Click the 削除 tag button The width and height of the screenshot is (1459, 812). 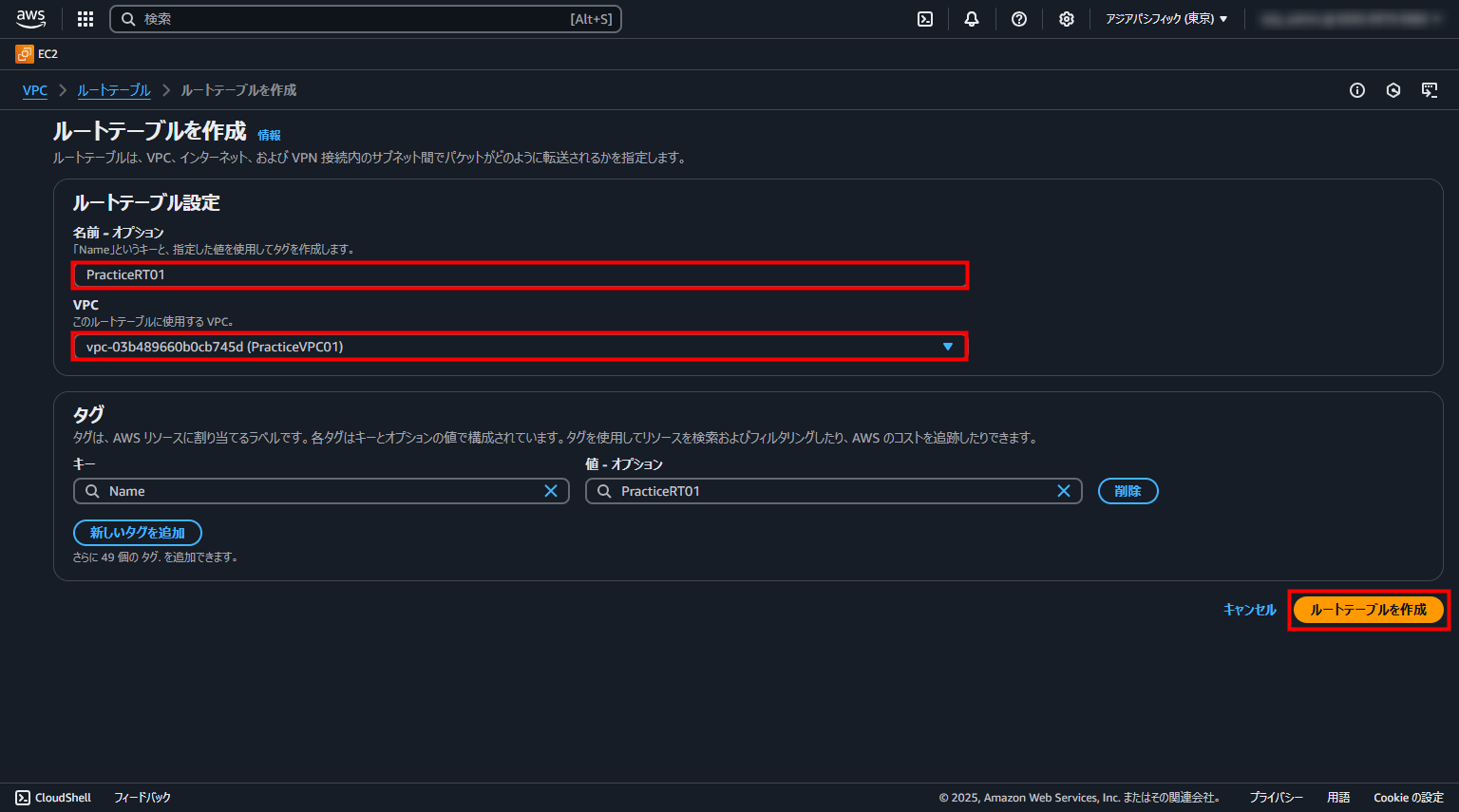click(1128, 491)
